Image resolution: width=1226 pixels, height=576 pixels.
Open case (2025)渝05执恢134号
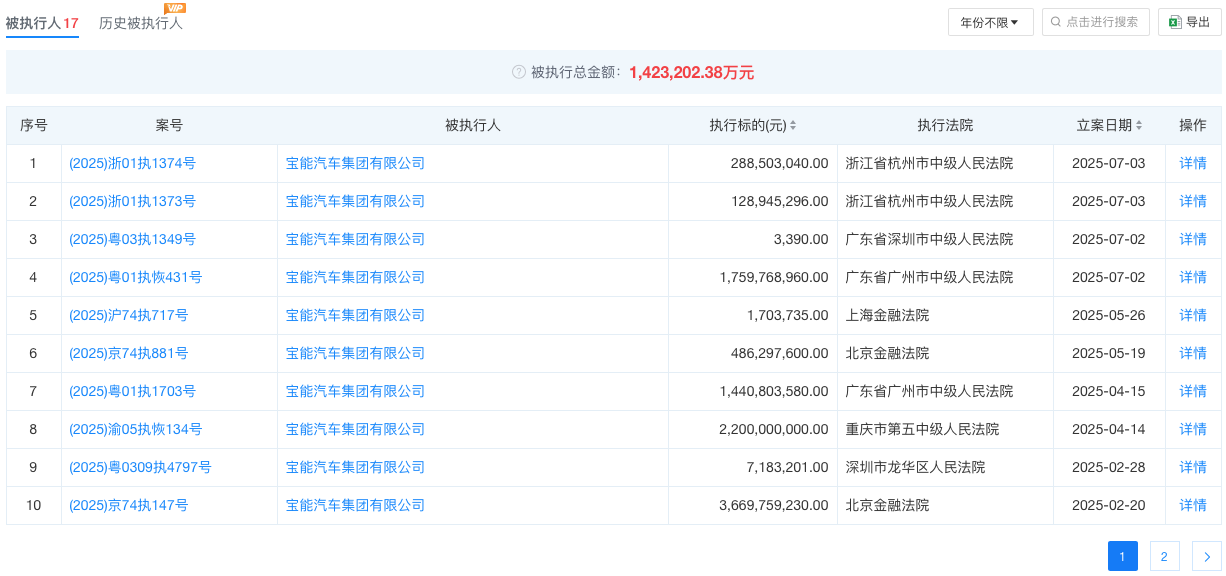(x=136, y=429)
